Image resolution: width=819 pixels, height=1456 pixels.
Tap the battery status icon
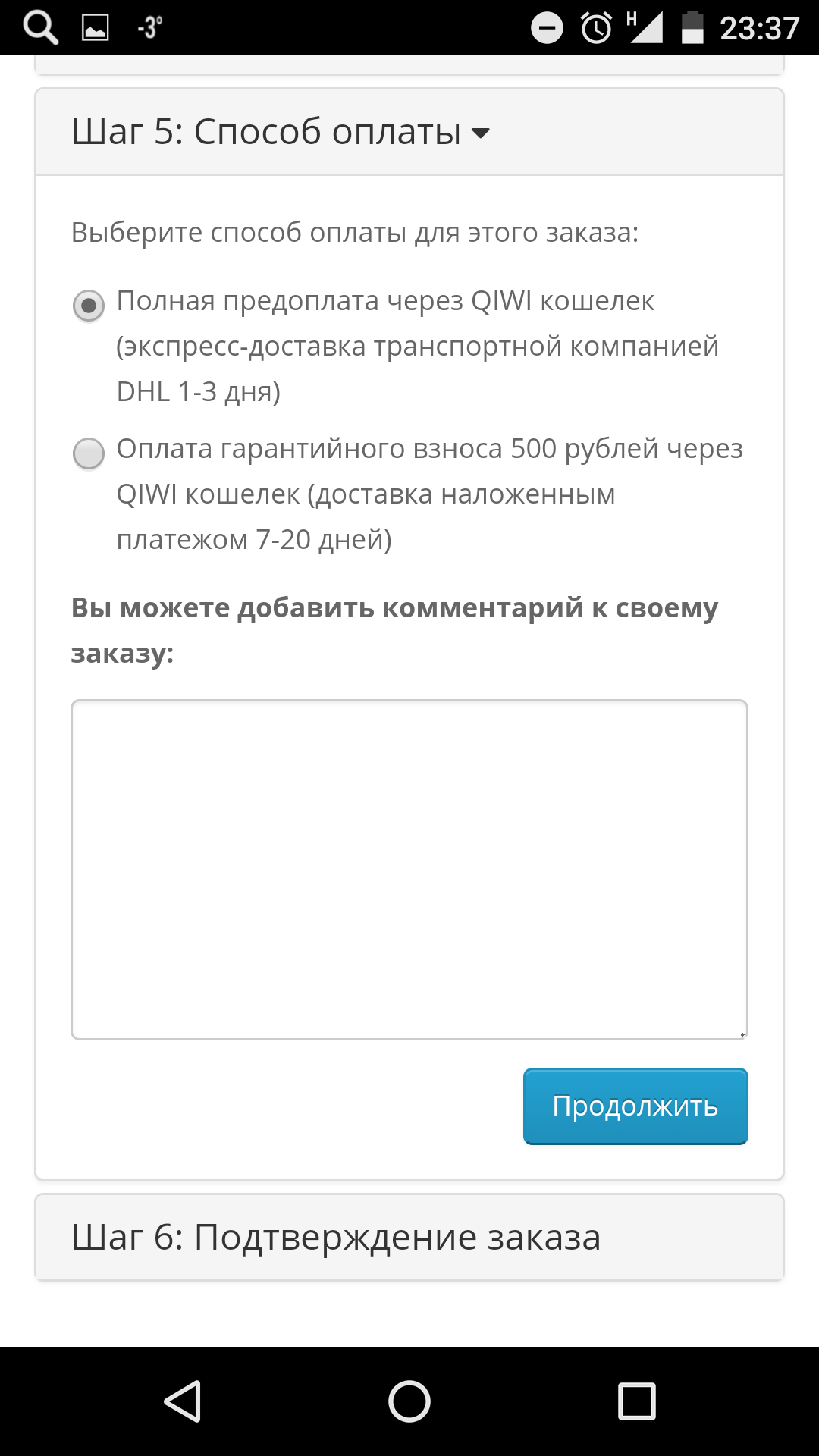point(692,28)
